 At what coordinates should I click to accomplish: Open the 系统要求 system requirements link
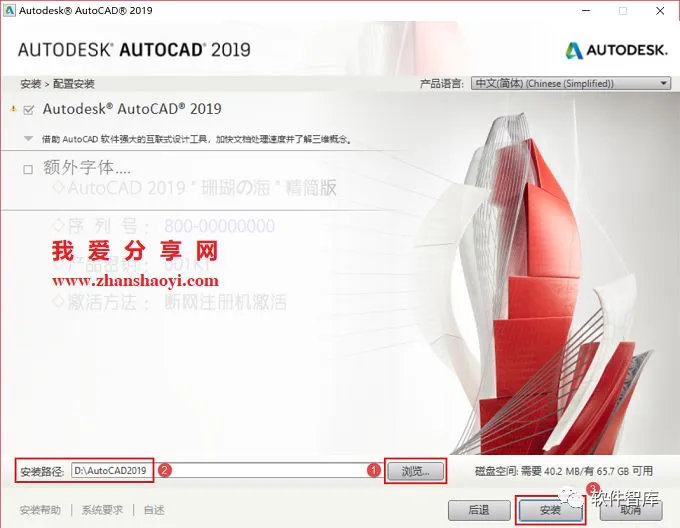pos(102,510)
